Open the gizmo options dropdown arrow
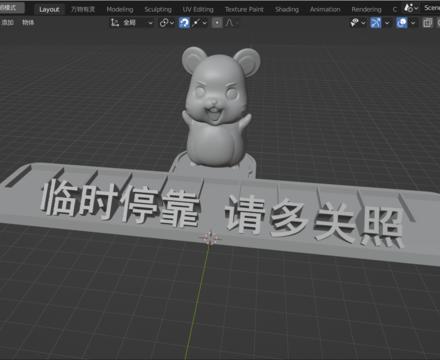 (387, 23)
